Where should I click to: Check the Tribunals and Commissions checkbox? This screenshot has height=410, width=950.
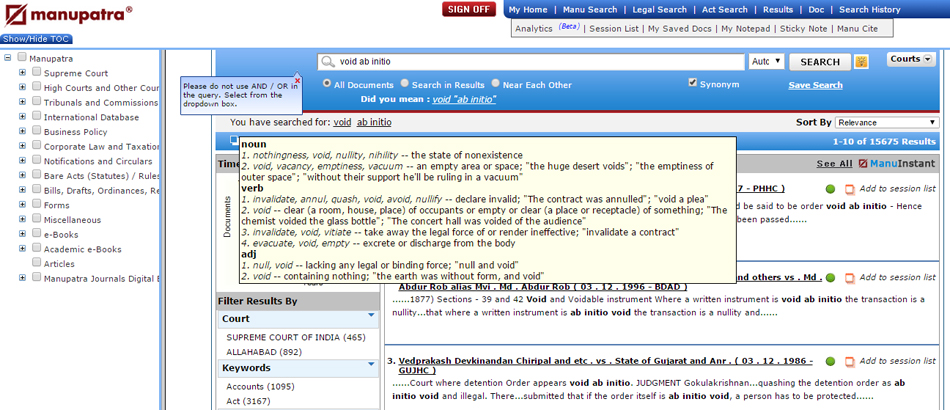click(36, 101)
